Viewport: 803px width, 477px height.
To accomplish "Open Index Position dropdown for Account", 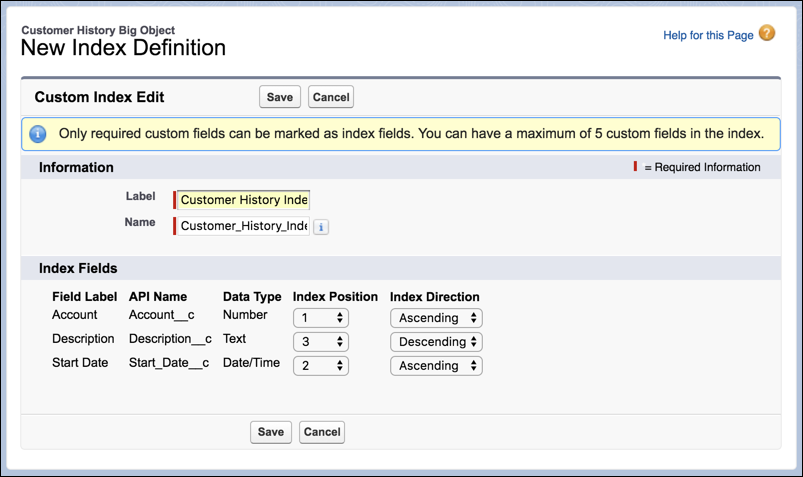I will [321, 318].
